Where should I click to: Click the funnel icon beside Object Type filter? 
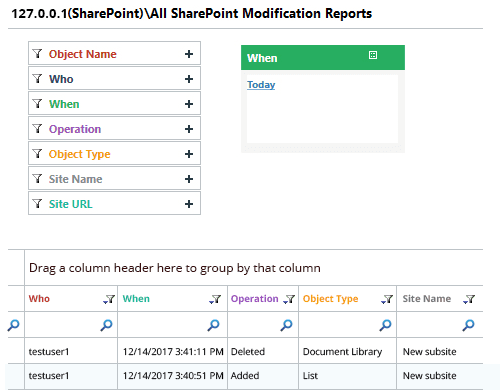click(x=37, y=153)
